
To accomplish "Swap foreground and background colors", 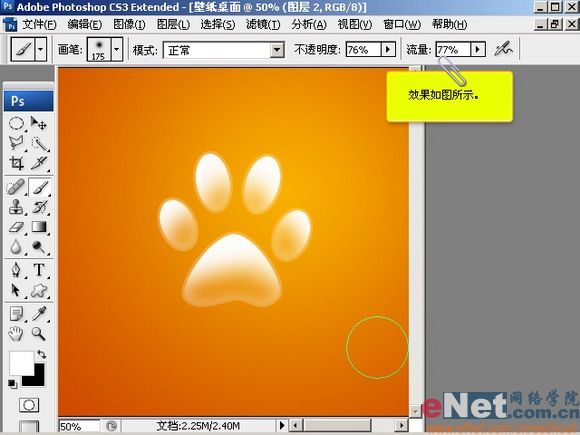I will [42, 354].
